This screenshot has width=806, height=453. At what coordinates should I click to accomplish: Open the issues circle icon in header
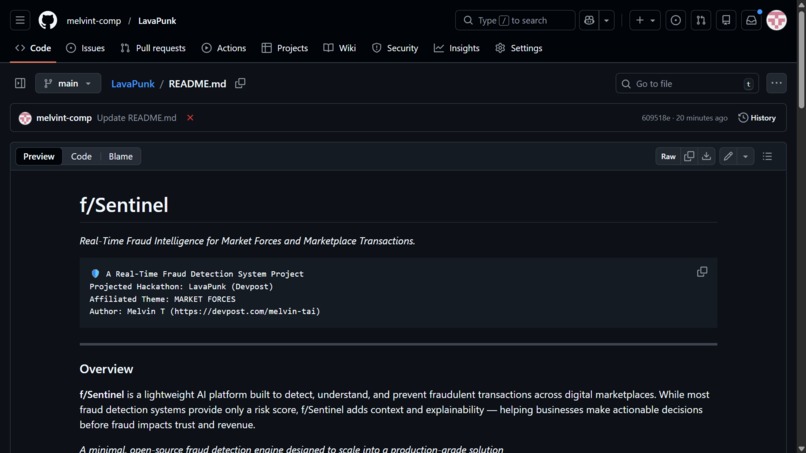pos(675,21)
